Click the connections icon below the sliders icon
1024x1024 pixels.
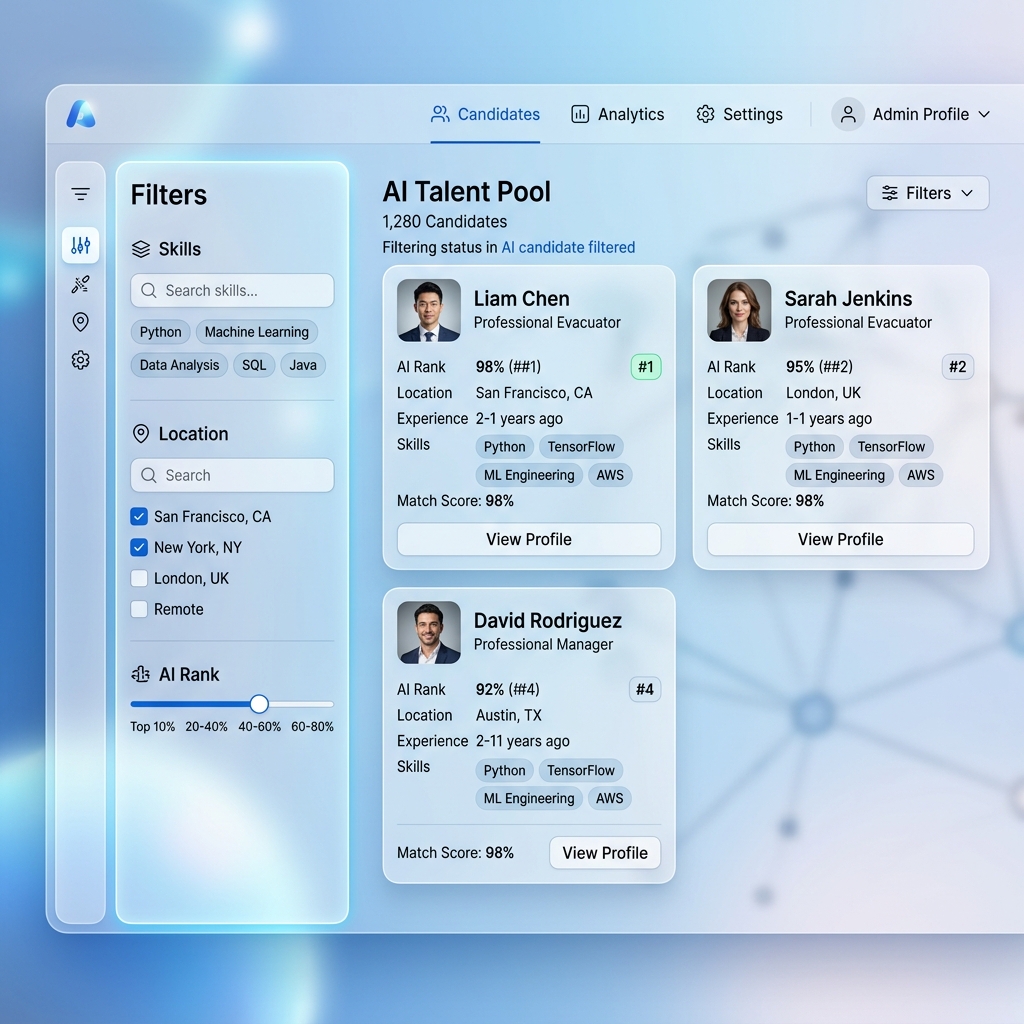pos(80,283)
